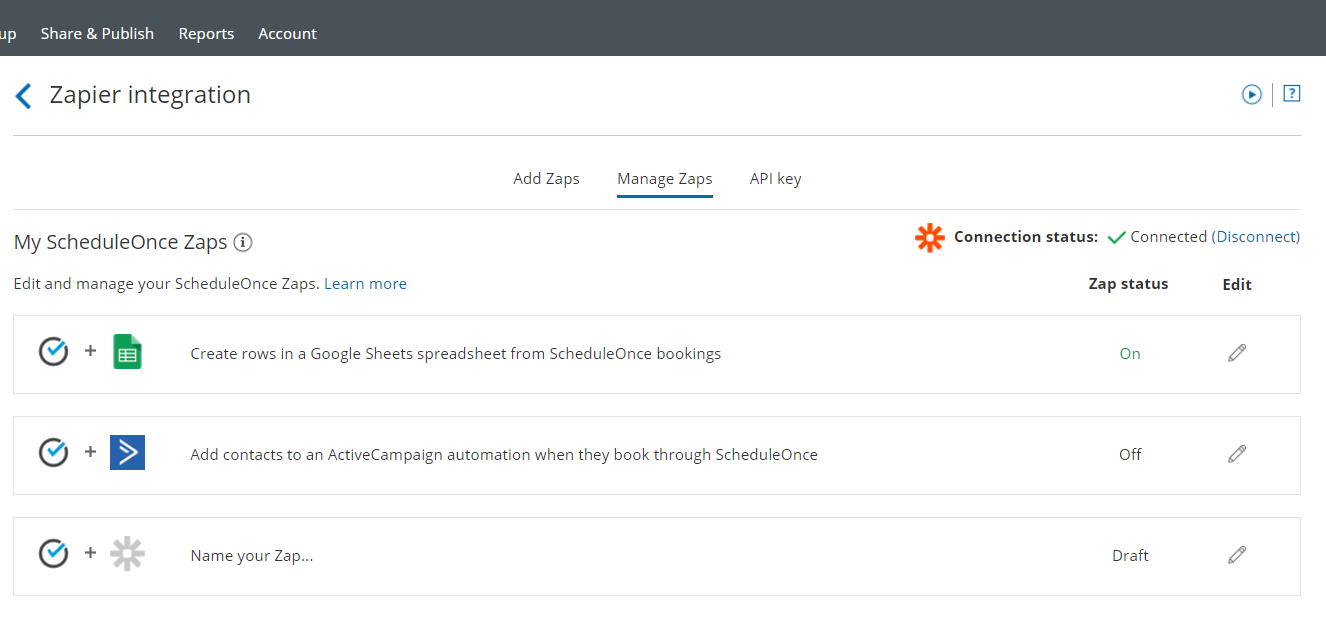This screenshot has width=1326, height=626.
Task: Open the Reports menu
Action: tap(206, 34)
